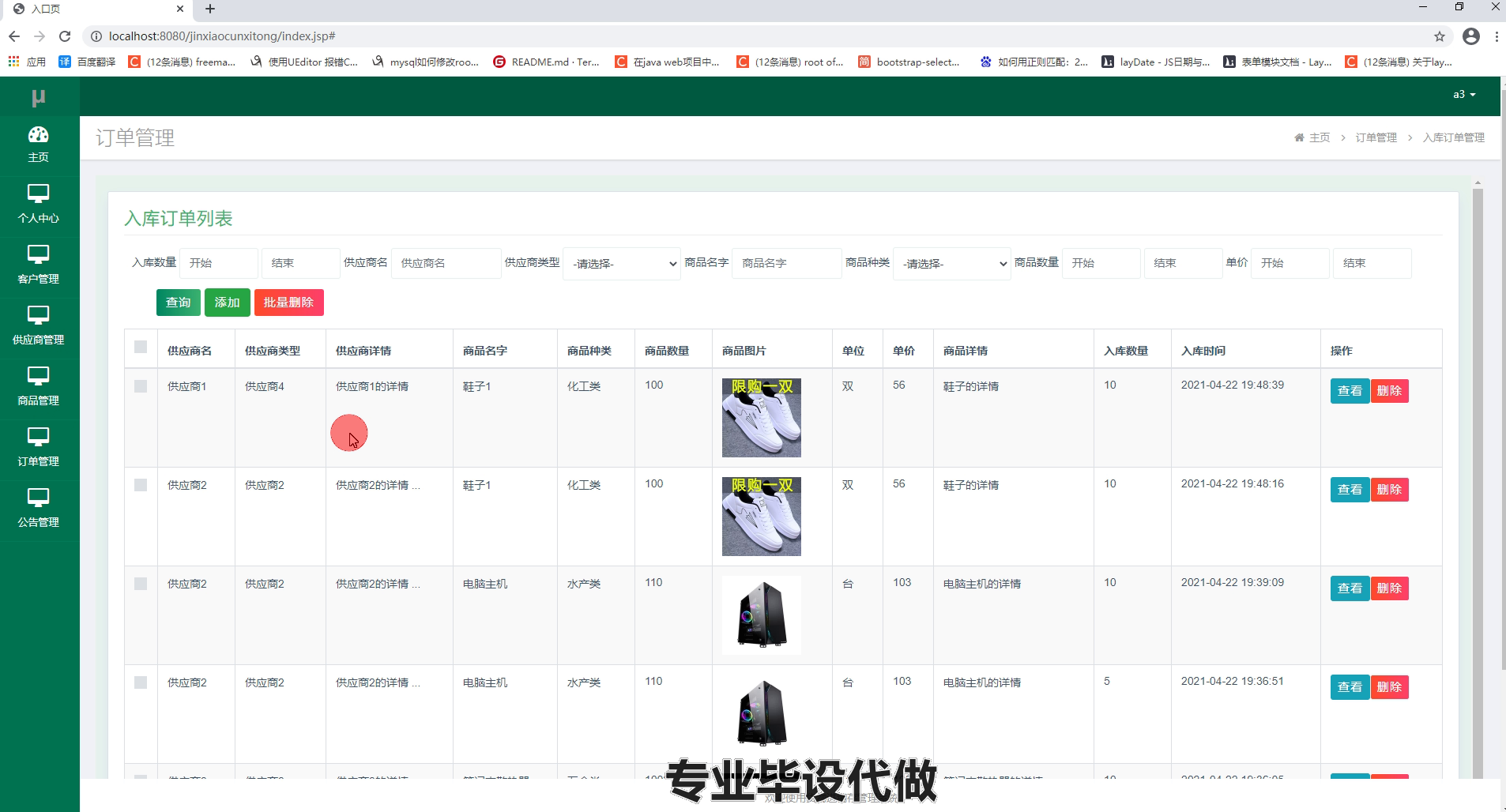The height and width of the screenshot is (812, 1506).
Task: Check row dated 2021-04-22 19:48:16
Action: point(141,485)
